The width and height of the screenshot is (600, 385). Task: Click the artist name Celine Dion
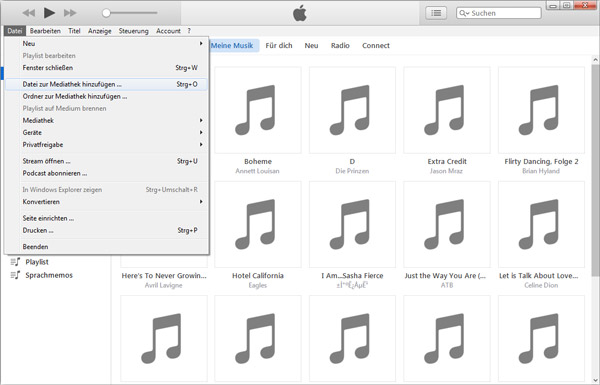[541, 285]
